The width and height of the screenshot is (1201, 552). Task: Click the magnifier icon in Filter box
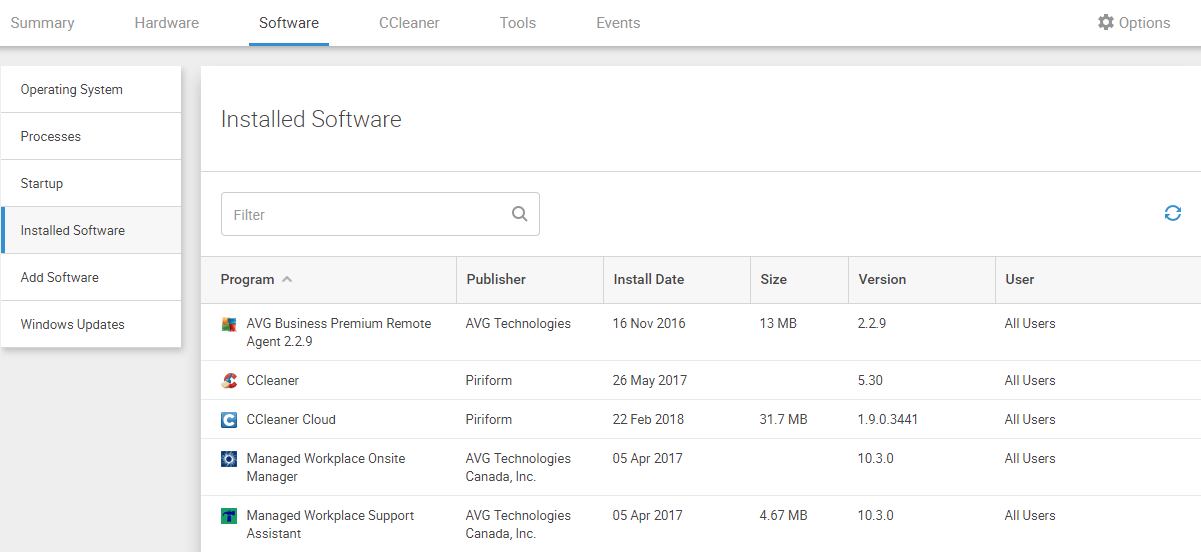(519, 214)
